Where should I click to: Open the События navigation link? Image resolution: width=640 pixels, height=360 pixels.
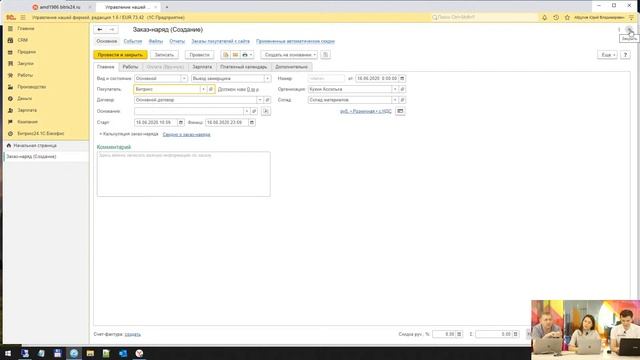pyautogui.click(x=133, y=41)
